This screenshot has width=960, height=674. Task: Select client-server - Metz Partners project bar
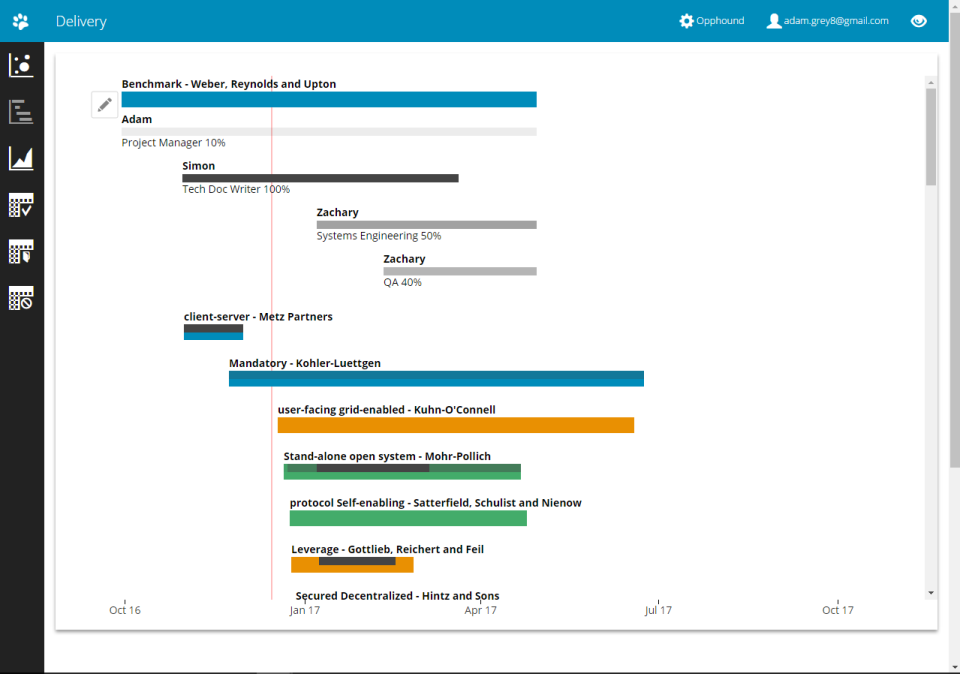click(214, 332)
